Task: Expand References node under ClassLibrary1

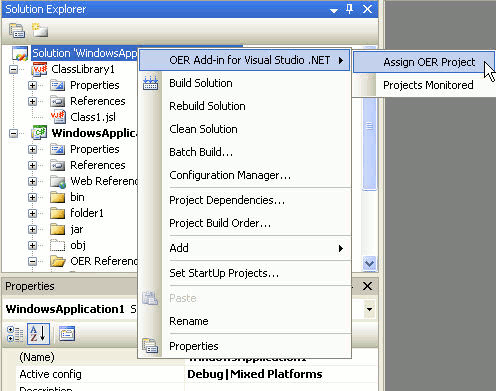Action: click(x=32, y=101)
